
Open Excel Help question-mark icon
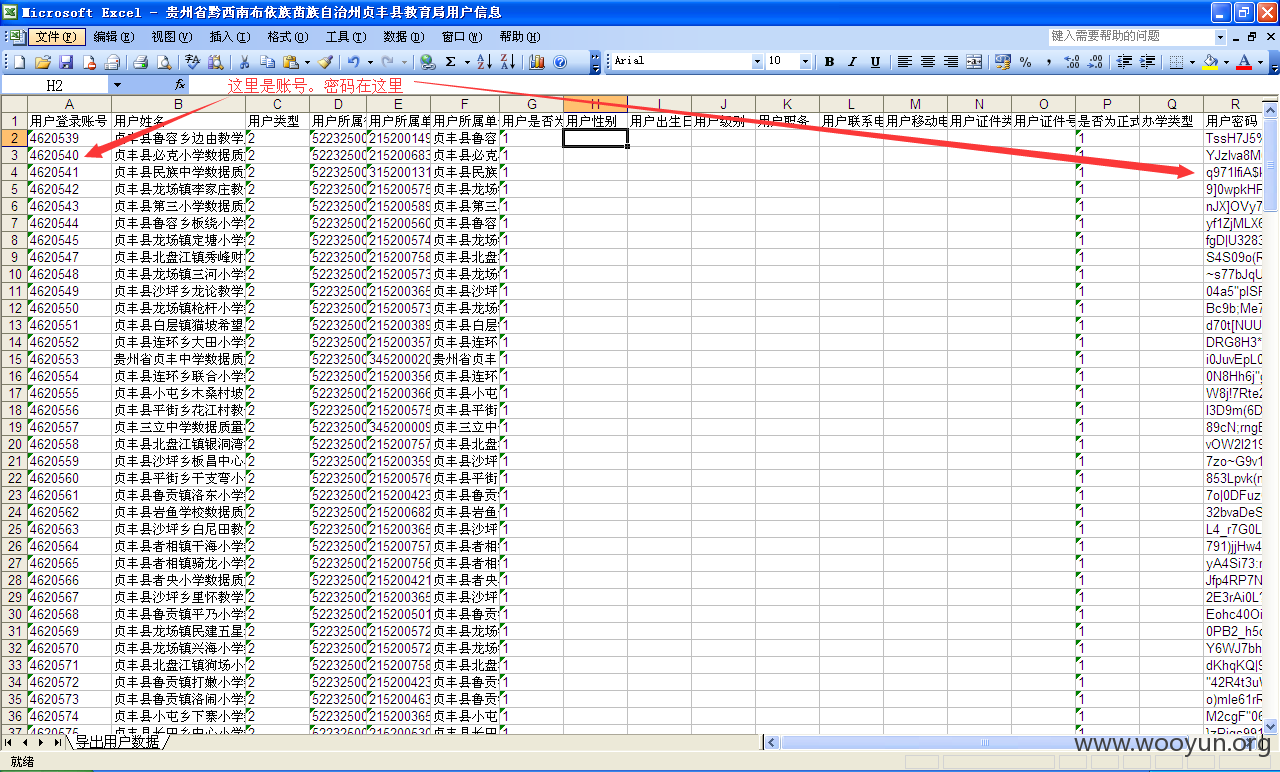[x=560, y=62]
